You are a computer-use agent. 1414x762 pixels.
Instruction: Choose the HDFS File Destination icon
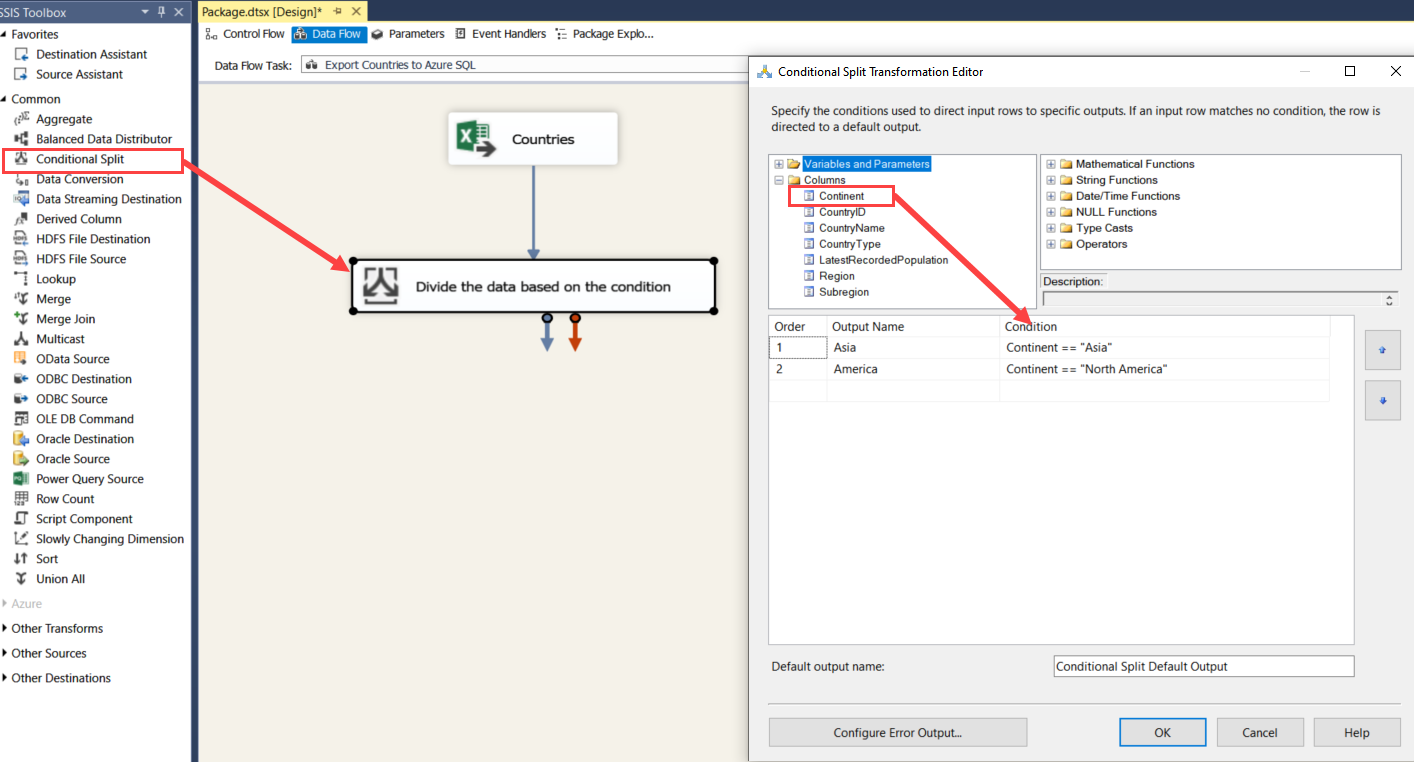(x=21, y=239)
